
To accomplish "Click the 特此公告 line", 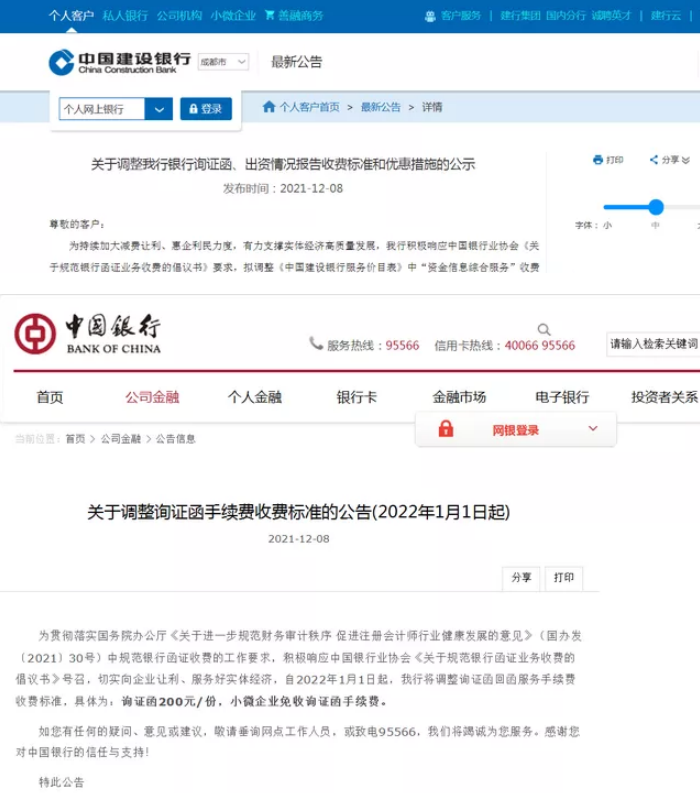I will [61, 782].
